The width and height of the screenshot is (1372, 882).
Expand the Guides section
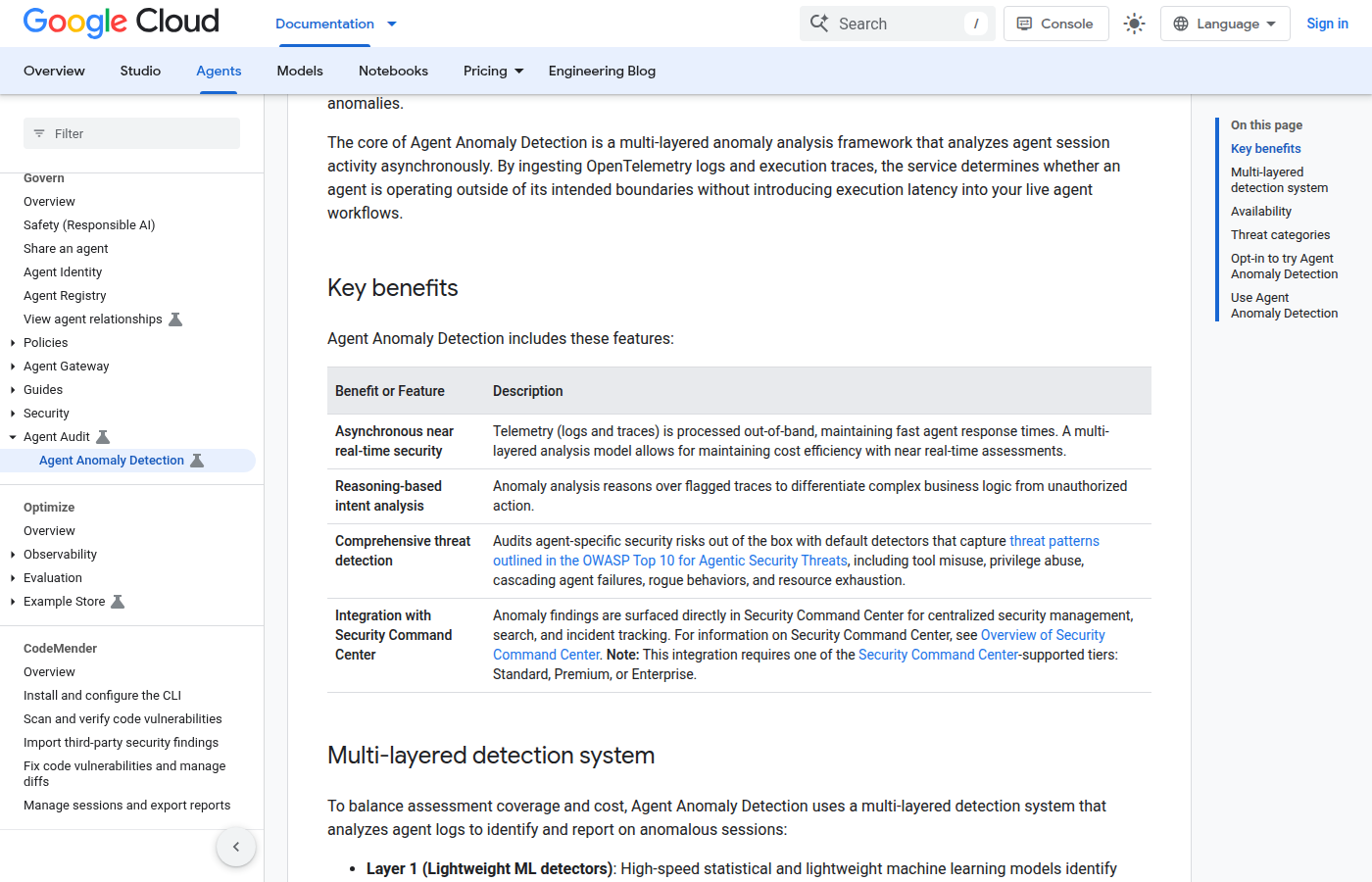tap(13, 390)
